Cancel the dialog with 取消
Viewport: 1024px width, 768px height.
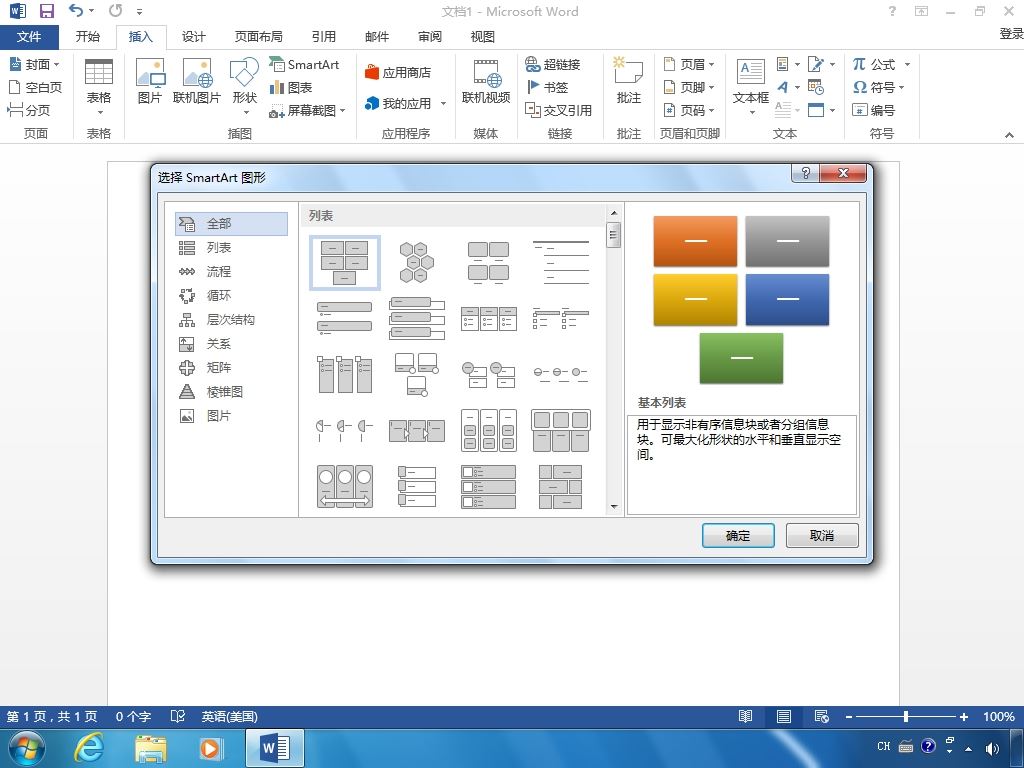point(822,536)
